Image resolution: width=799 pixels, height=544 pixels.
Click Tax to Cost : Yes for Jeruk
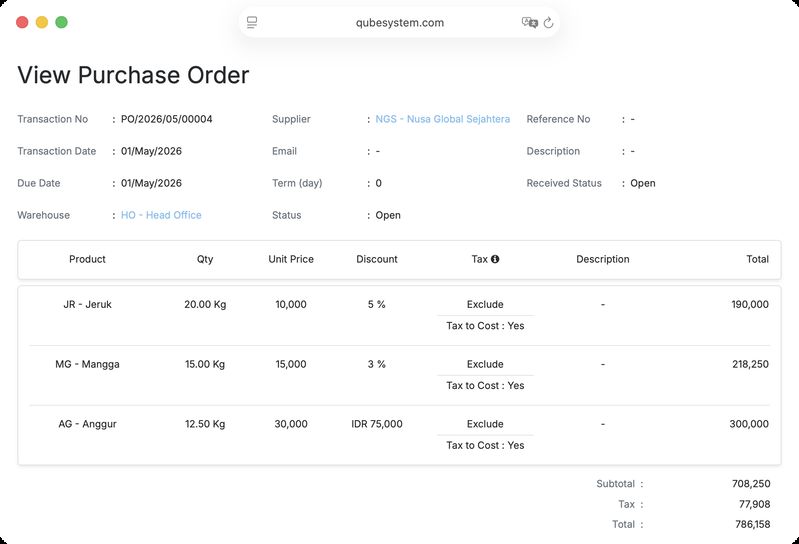pos(485,325)
